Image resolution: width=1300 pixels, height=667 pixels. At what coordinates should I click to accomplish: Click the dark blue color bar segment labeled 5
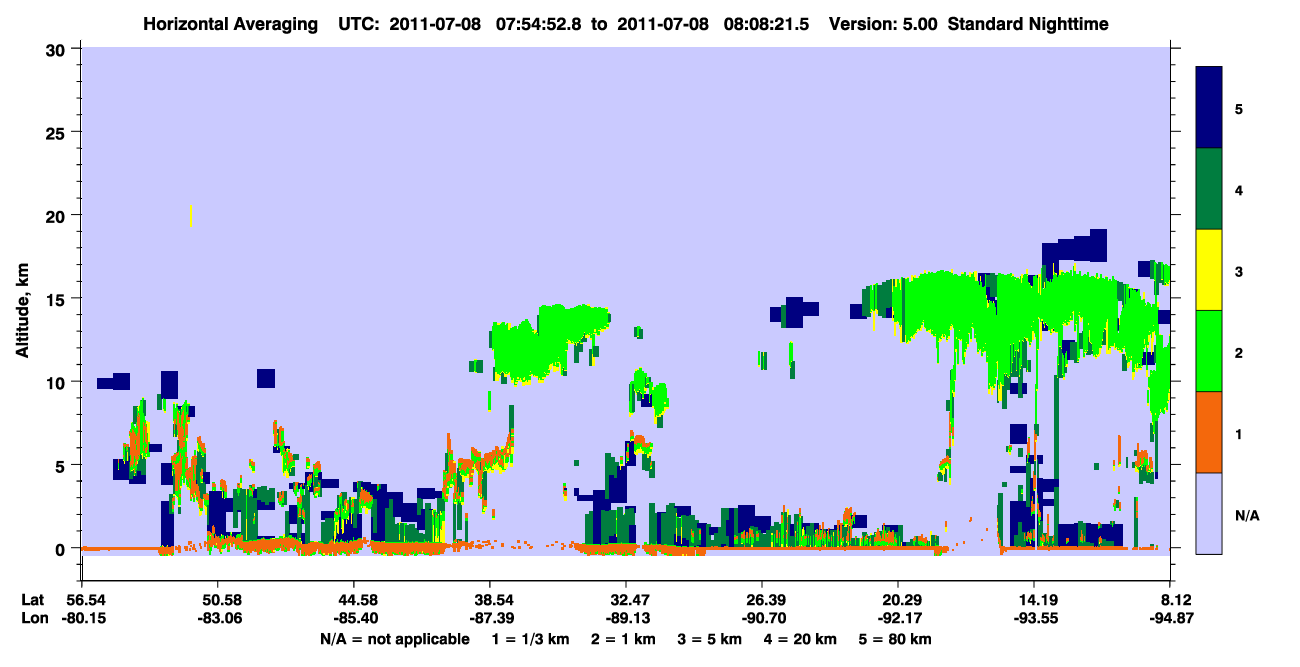[1209, 107]
